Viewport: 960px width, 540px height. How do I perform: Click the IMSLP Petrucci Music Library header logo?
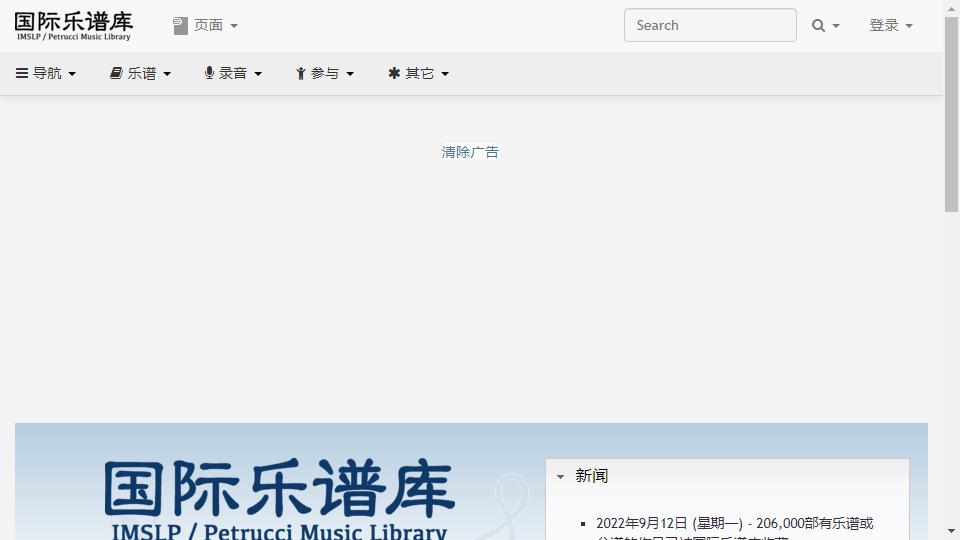coord(73,26)
